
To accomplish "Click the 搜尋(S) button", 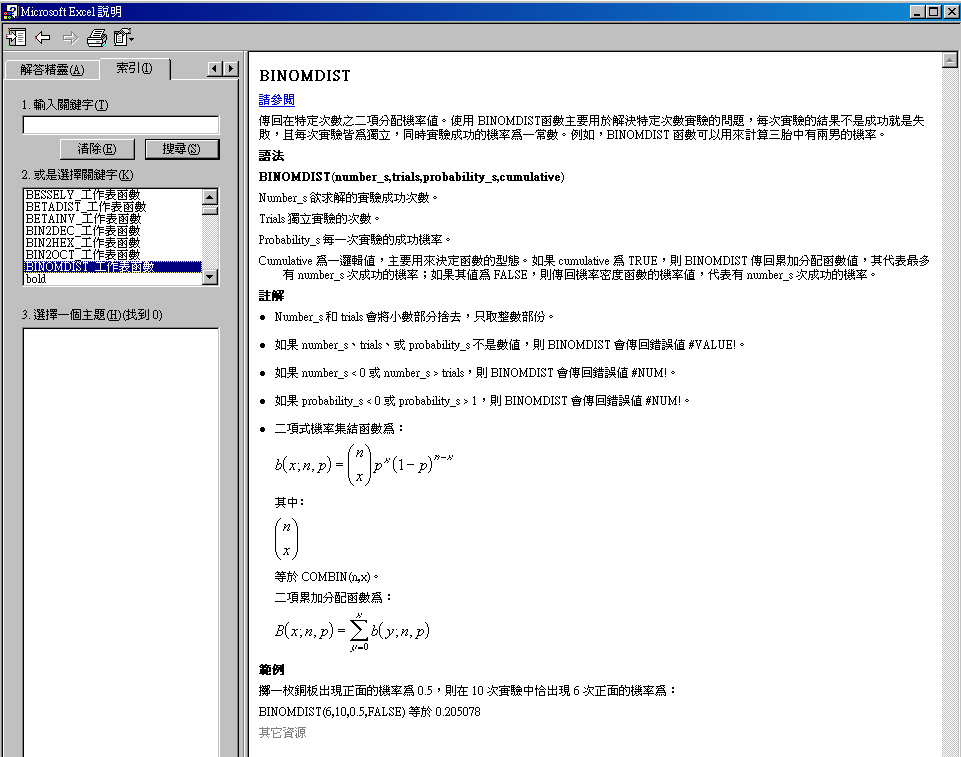I will click(181, 149).
